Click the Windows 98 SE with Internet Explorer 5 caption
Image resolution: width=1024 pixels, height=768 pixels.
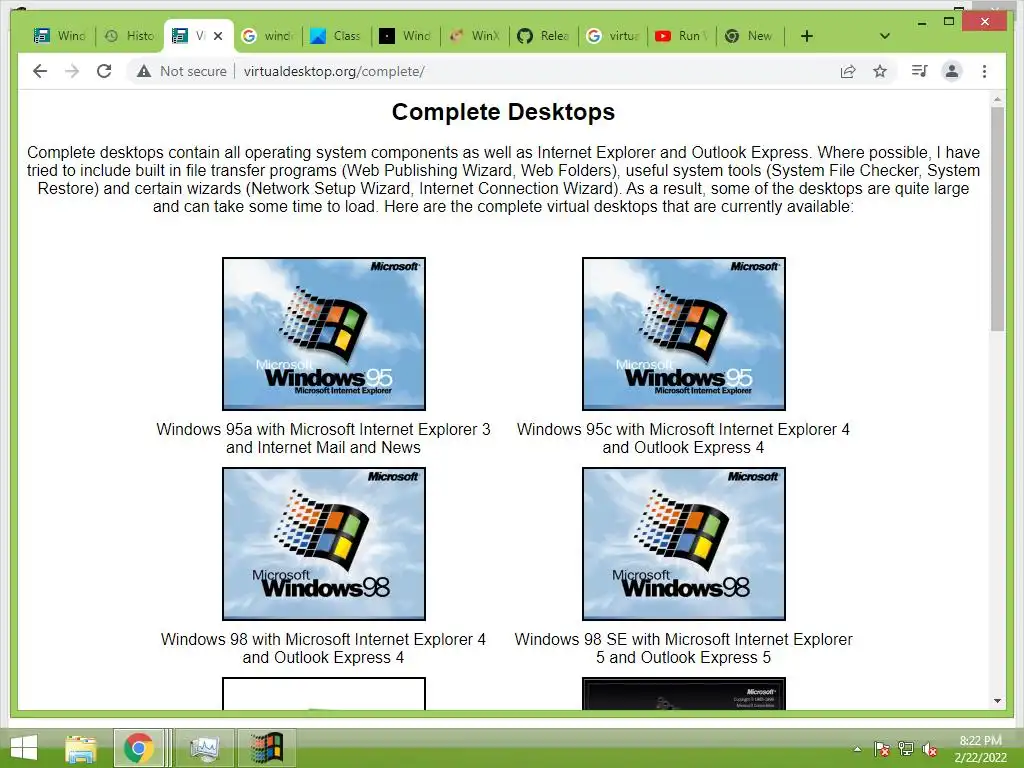pyautogui.click(x=683, y=648)
